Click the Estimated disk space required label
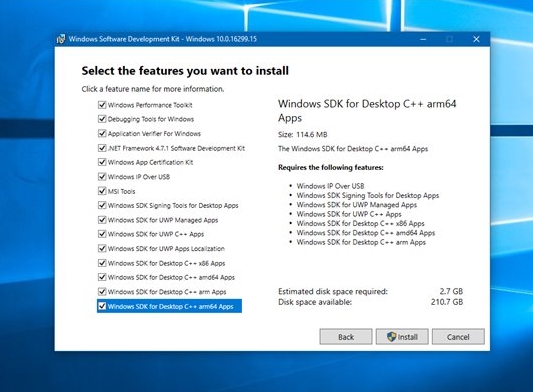This screenshot has height=392, width=533. pos(333,291)
